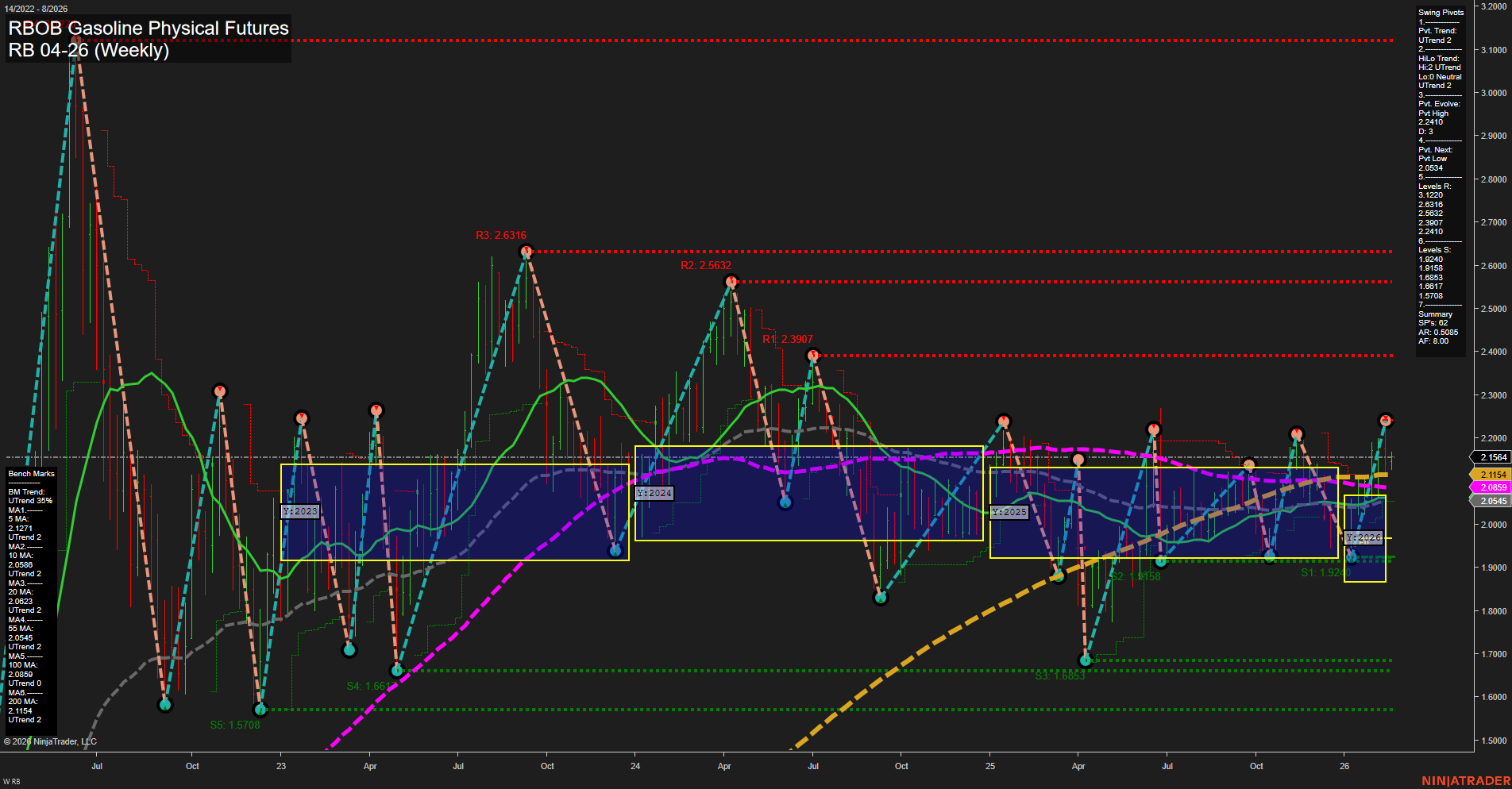Click the S4: 1.6617 support level label
The width and height of the screenshot is (1512, 789).
pos(371,683)
